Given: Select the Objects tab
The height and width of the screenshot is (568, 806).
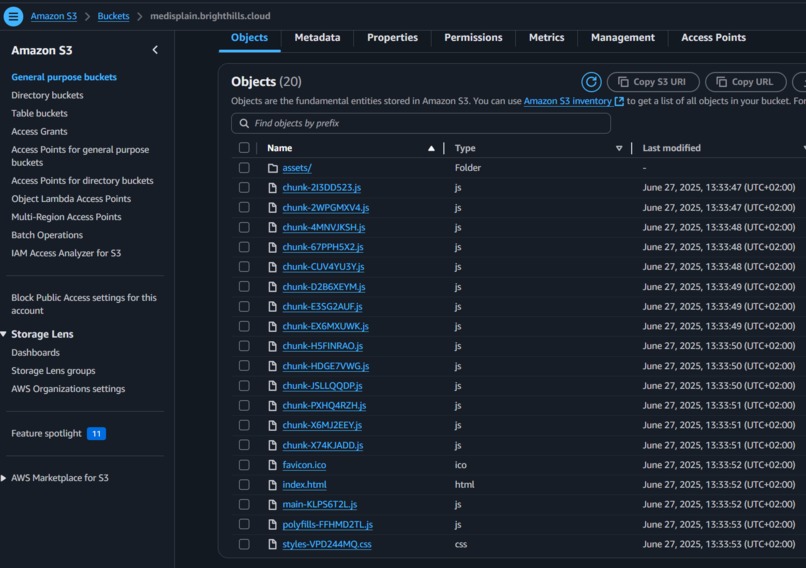Looking at the screenshot, I should click(x=249, y=38).
